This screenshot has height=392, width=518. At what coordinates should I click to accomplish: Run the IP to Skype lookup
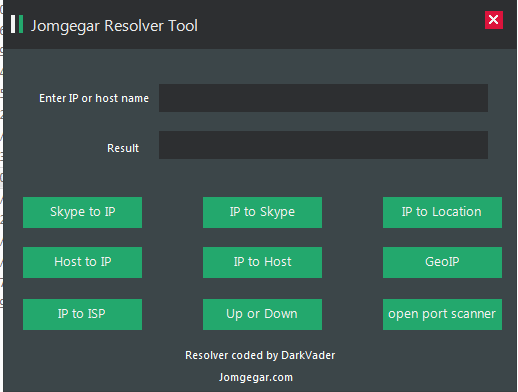tap(262, 212)
